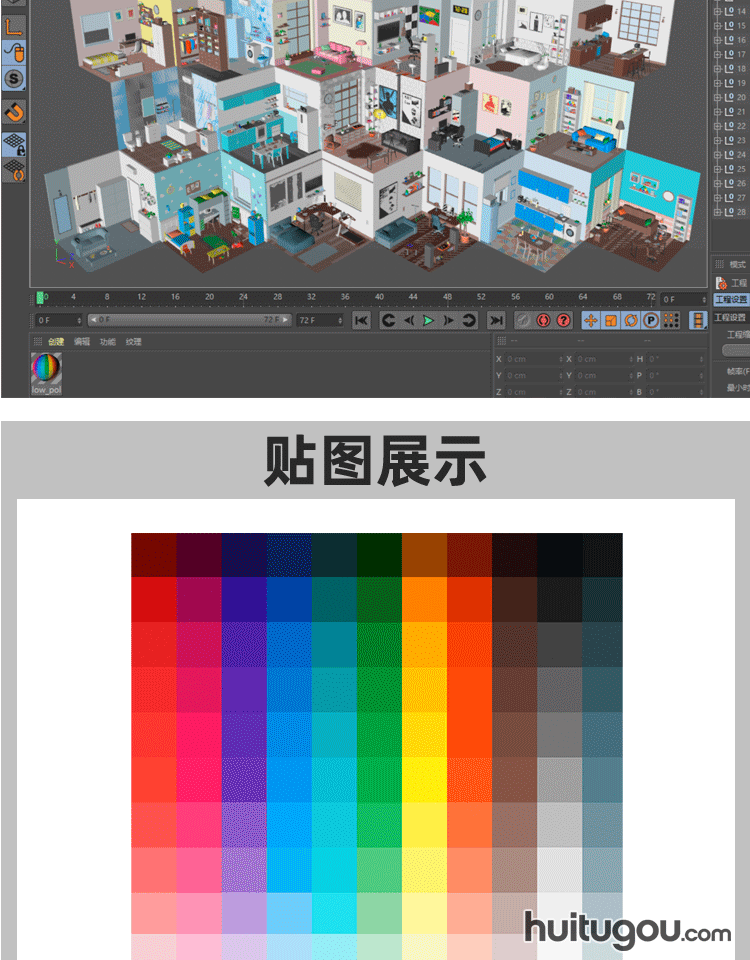Screen dimensions: 750x960
Task: Click the Y position field
Action: coord(534,375)
